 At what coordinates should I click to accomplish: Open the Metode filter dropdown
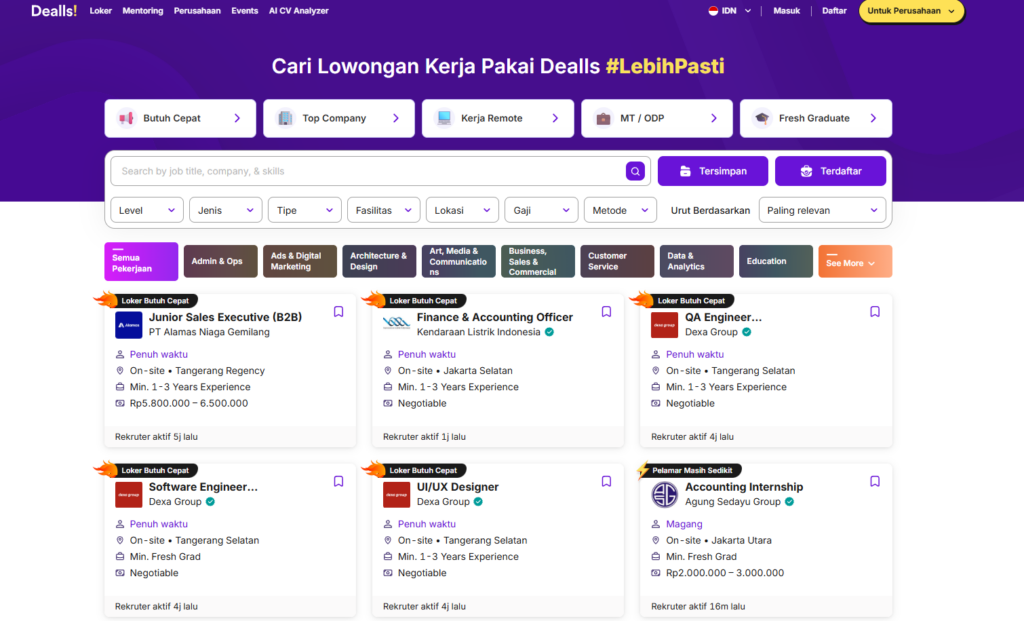(x=620, y=210)
